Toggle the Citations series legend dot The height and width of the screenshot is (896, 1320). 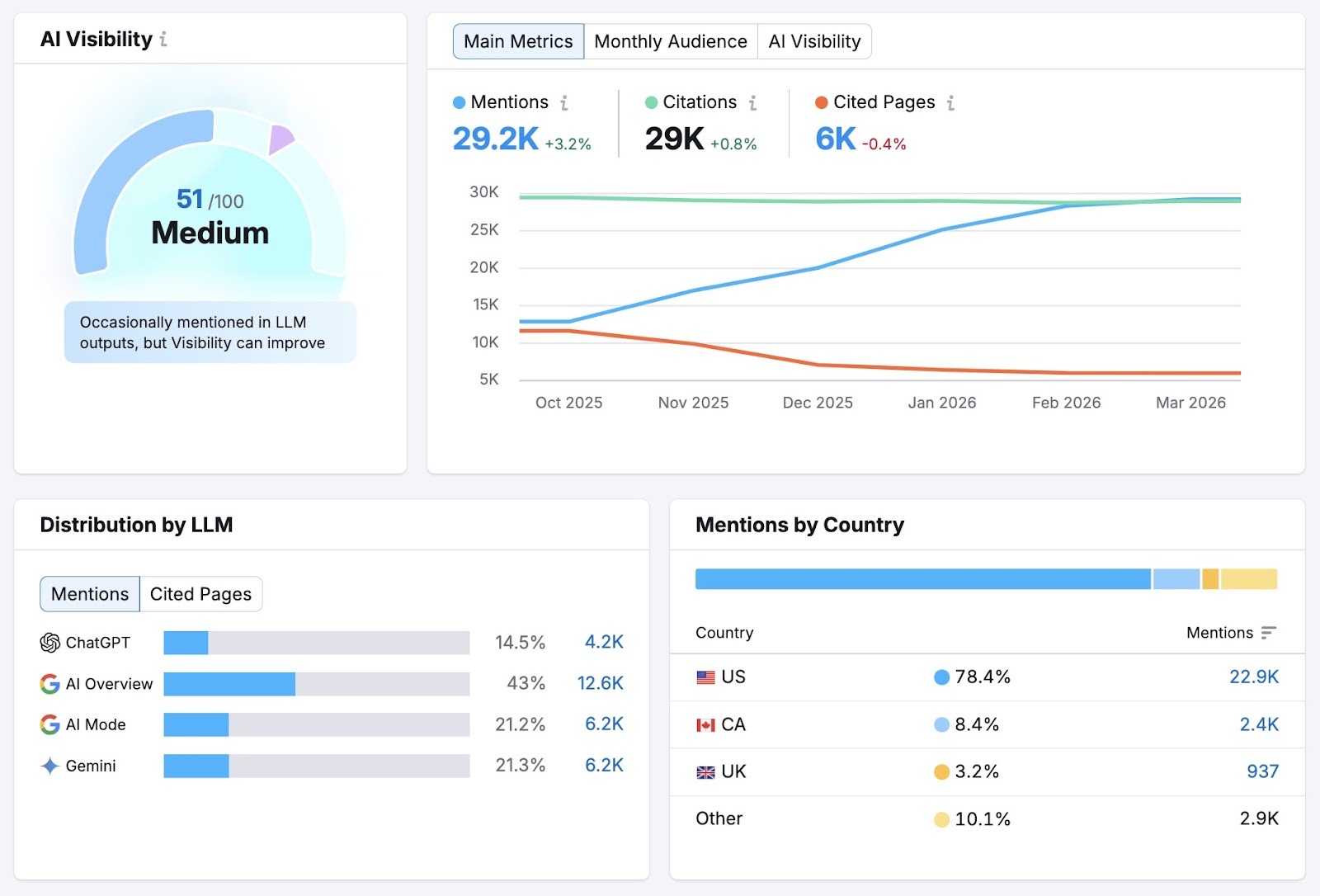(x=651, y=102)
